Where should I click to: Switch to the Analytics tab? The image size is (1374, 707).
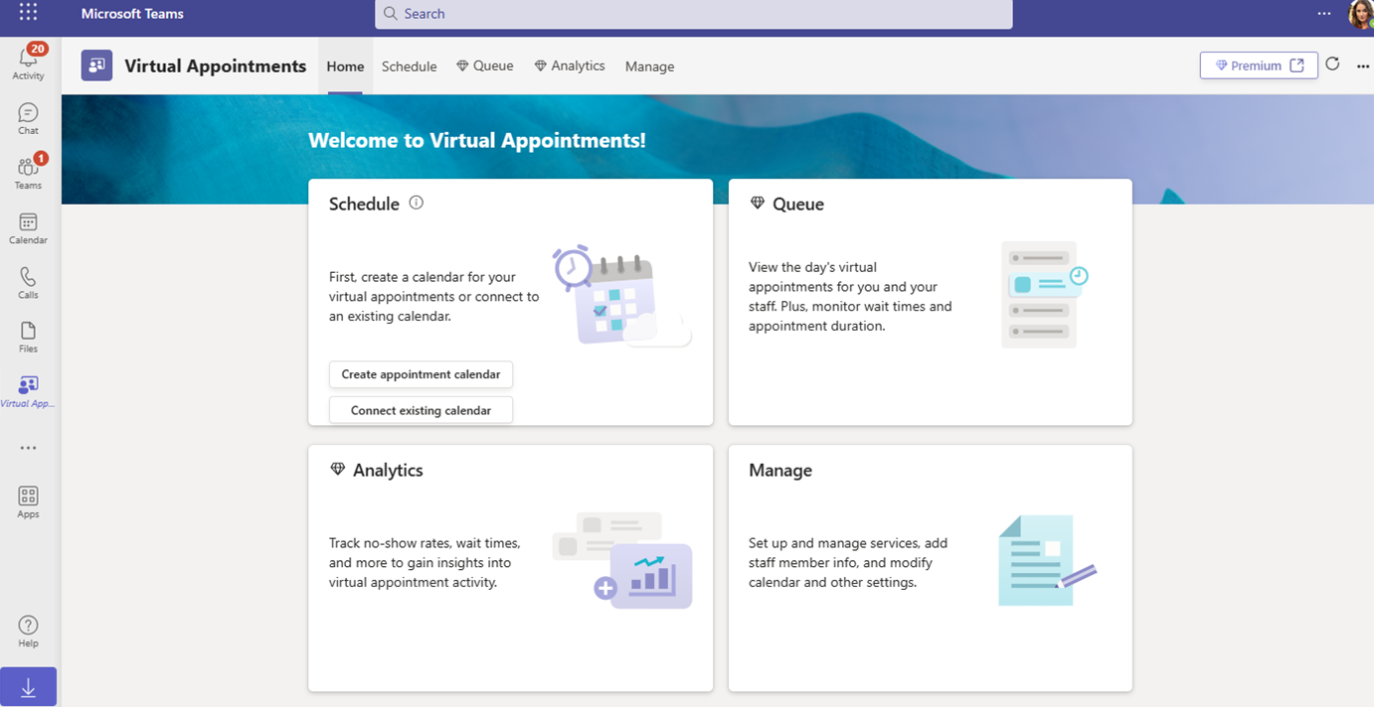(569, 66)
